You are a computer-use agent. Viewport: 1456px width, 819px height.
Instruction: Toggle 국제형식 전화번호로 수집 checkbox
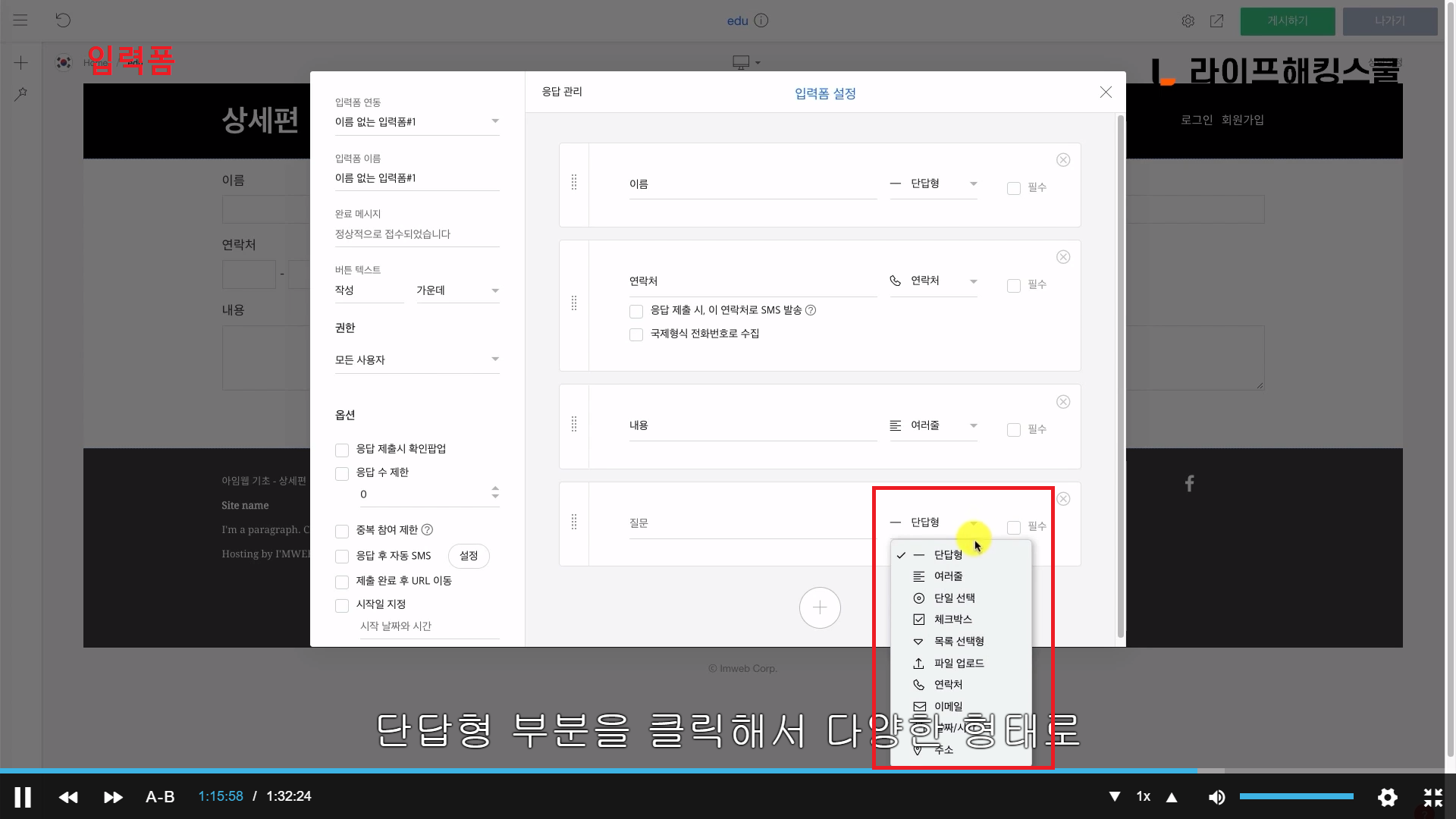[x=636, y=334]
